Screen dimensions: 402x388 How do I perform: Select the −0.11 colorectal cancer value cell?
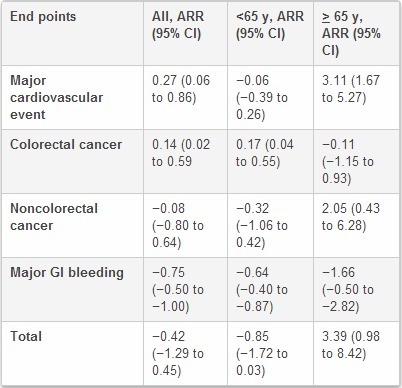pos(356,161)
